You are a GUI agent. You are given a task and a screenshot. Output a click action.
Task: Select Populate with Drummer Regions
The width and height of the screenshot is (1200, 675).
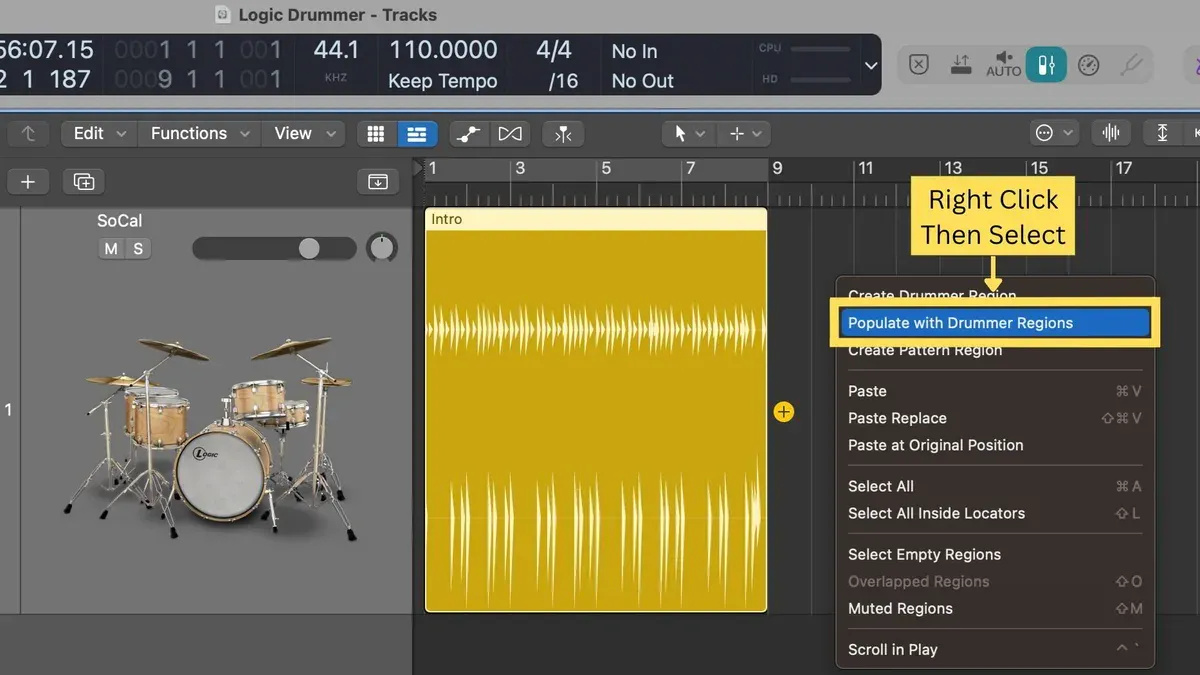pyautogui.click(x=995, y=323)
